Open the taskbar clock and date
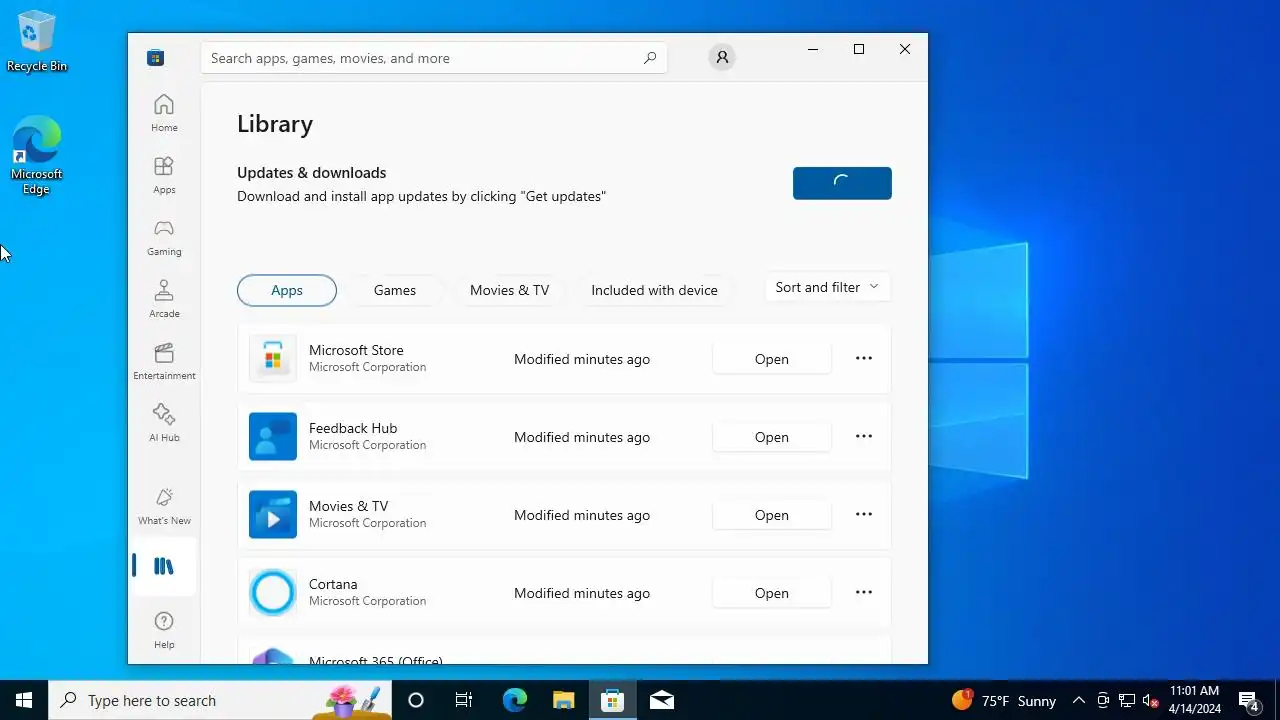 1194,700
